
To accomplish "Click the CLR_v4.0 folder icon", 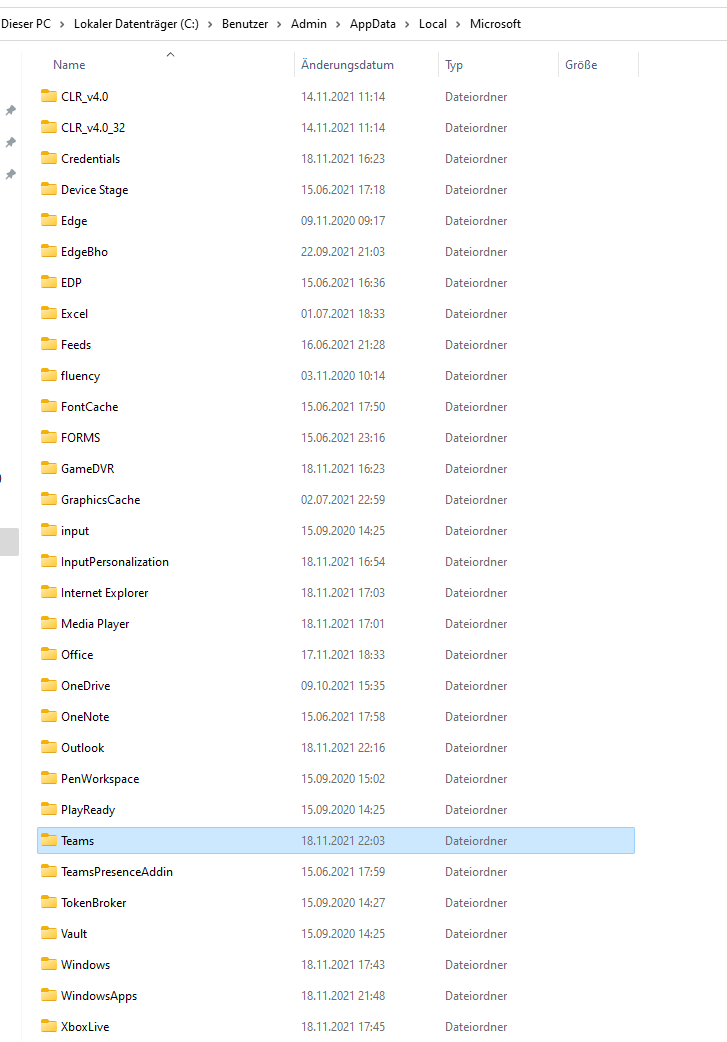I will pyautogui.click(x=49, y=96).
